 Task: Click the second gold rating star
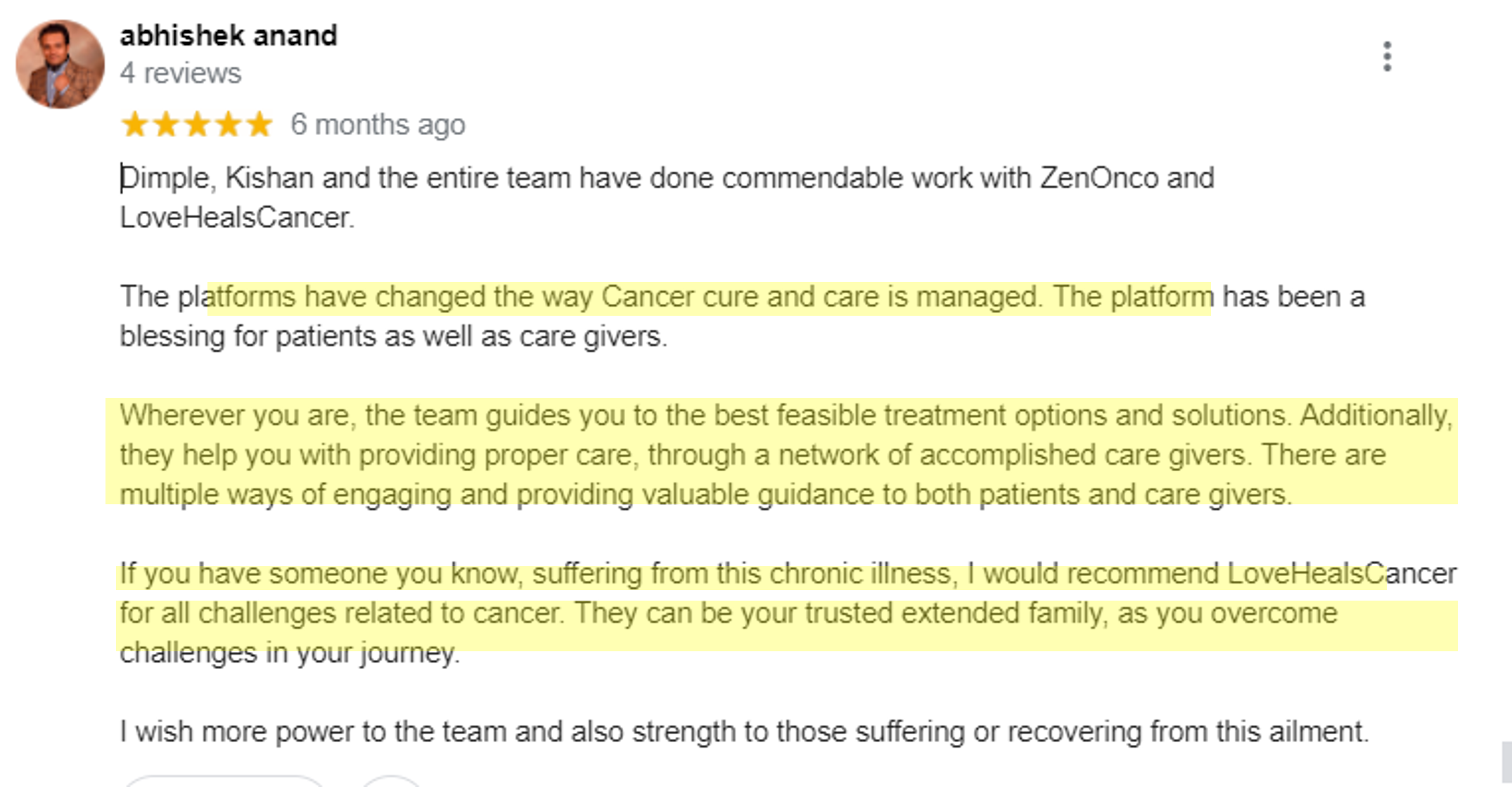pyautogui.click(x=166, y=124)
